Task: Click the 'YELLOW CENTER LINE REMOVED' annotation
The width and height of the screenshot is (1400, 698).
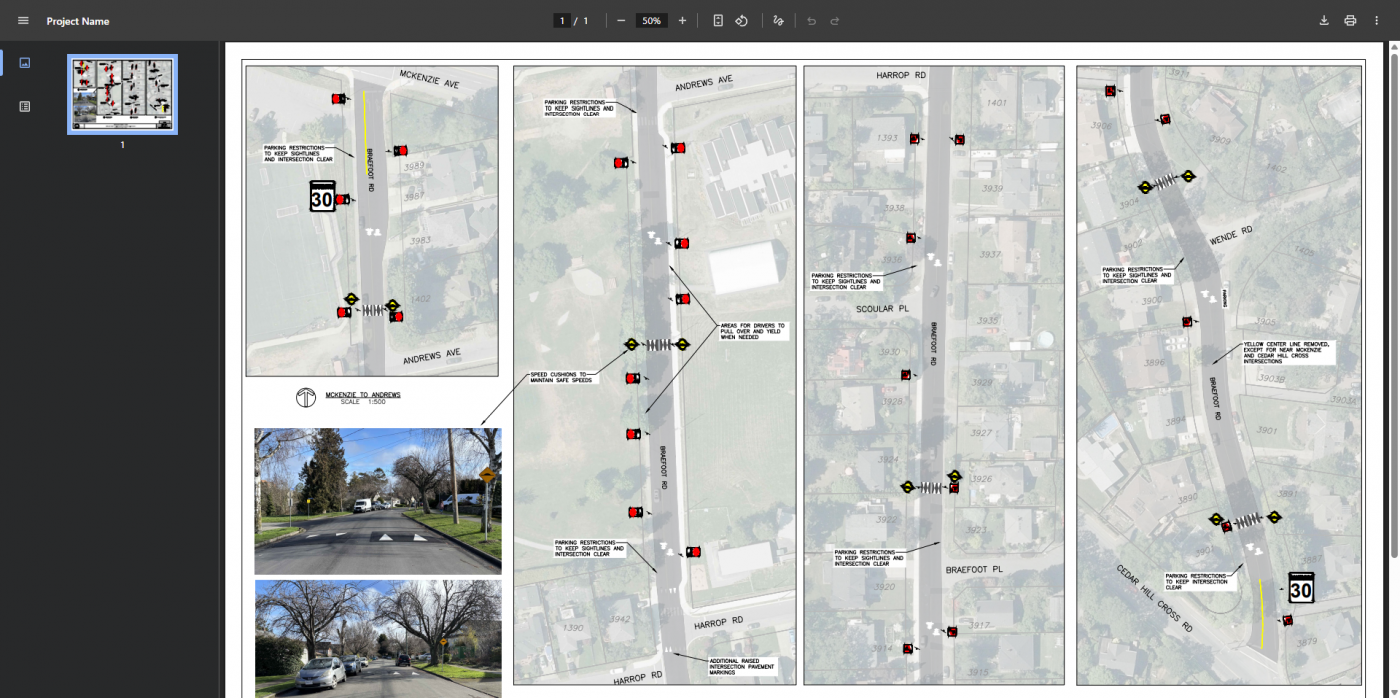Action: pyautogui.click(x=1288, y=351)
